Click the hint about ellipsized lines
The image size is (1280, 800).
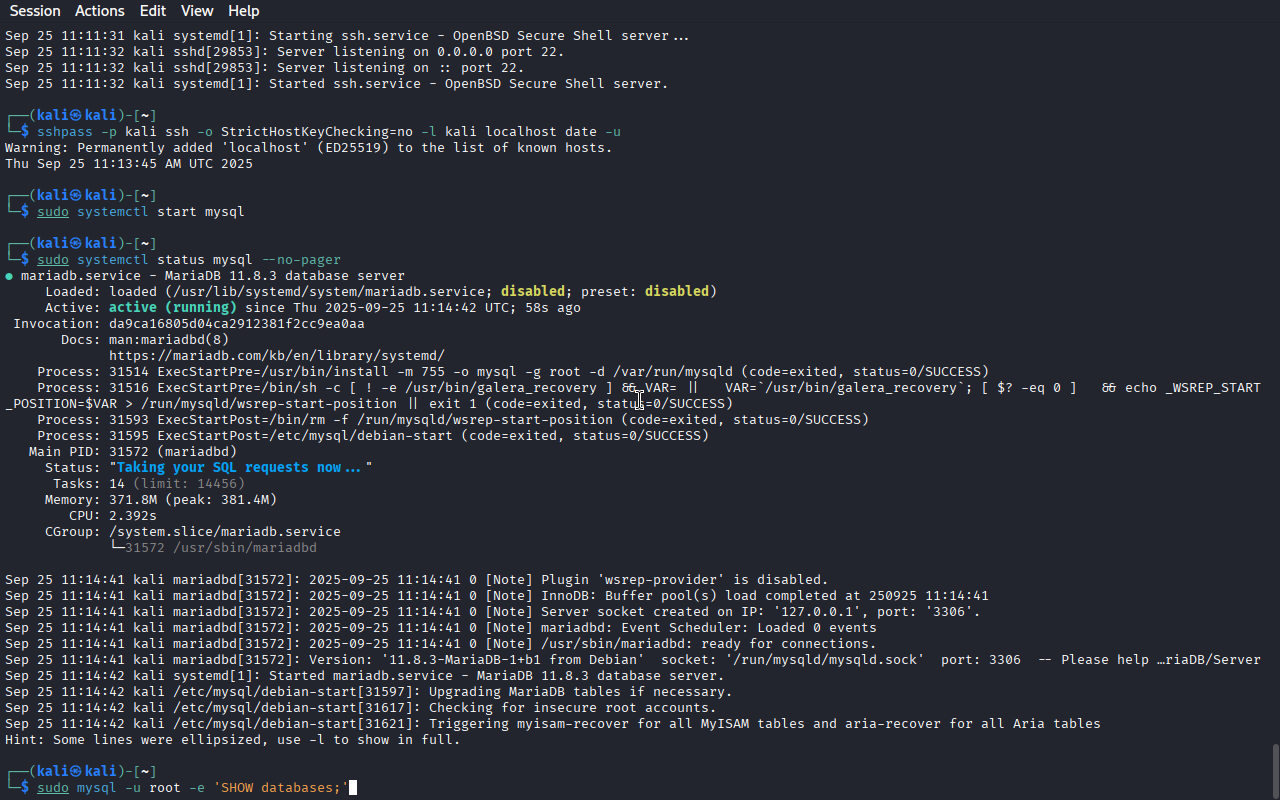pyautogui.click(x=232, y=740)
